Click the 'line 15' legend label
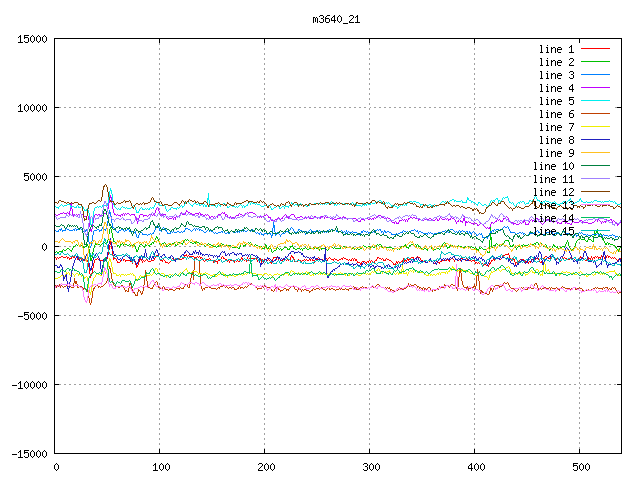The image size is (640, 480). [553, 231]
